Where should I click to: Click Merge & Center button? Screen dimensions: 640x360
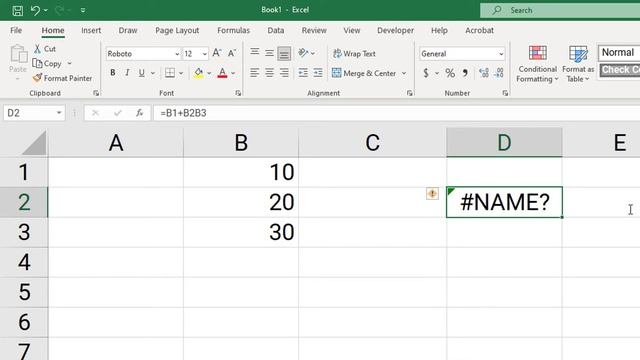364,73
